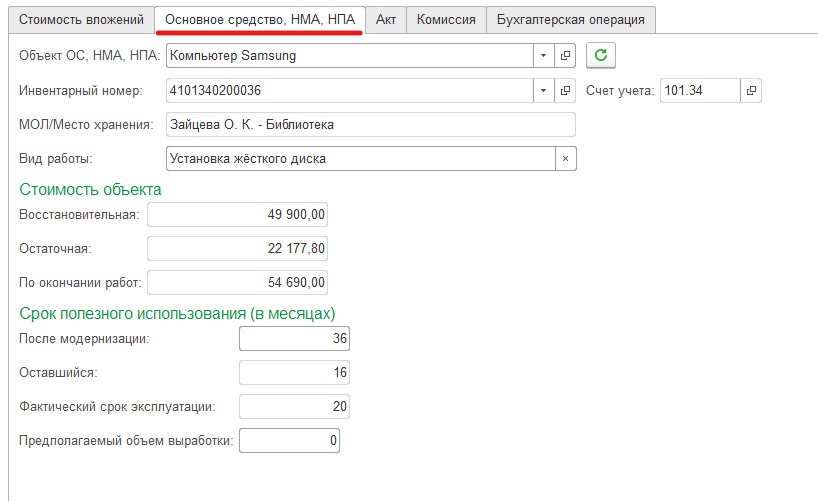Viewport: 818px width, 501px height.
Task: Click the После модернизации months field
Action: 295,339
